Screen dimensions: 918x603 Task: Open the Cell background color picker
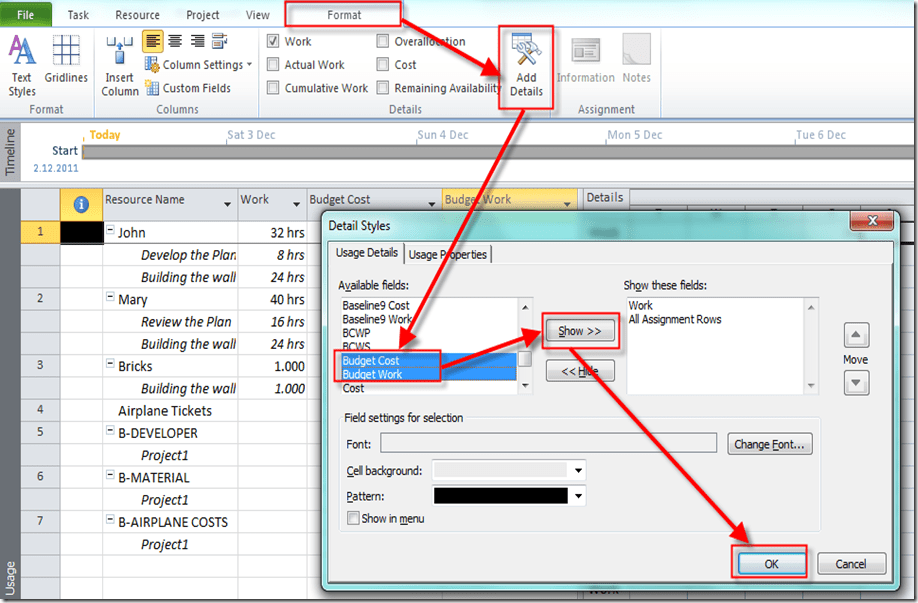point(577,470)
